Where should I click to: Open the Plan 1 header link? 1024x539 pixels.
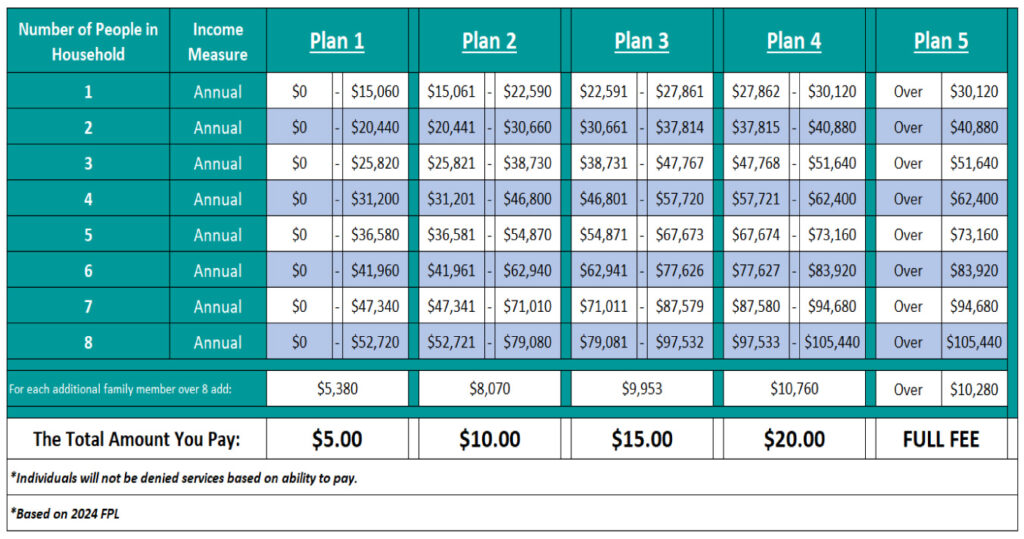point(336,41)
